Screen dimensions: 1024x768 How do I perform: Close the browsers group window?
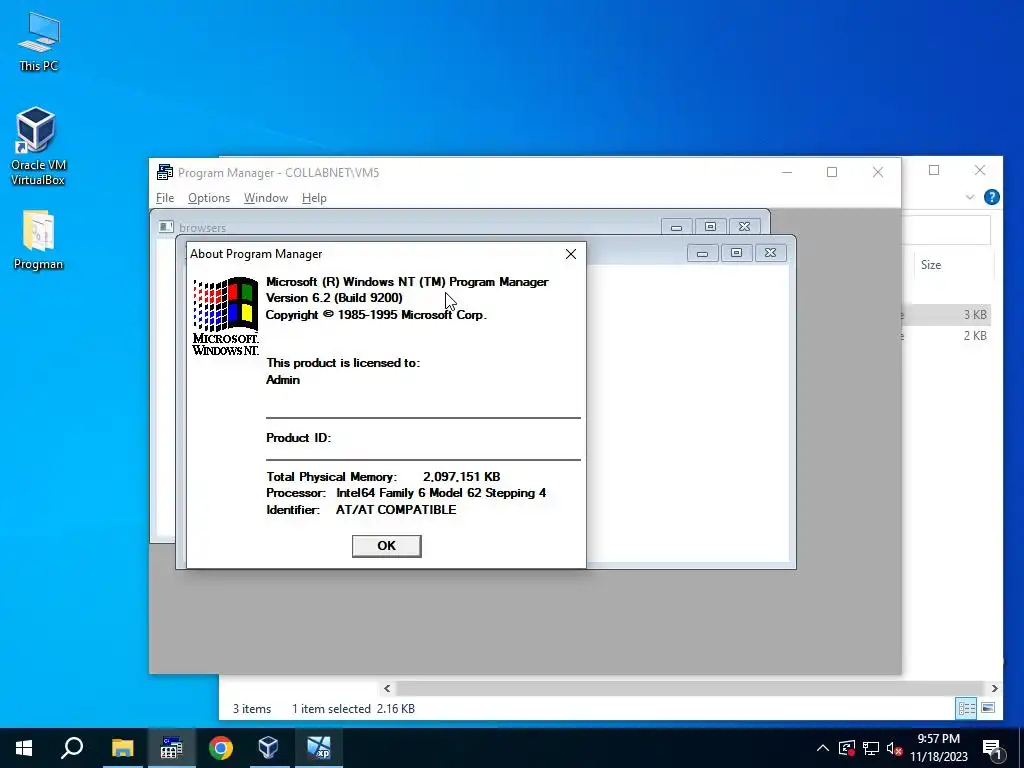[744, 227]
